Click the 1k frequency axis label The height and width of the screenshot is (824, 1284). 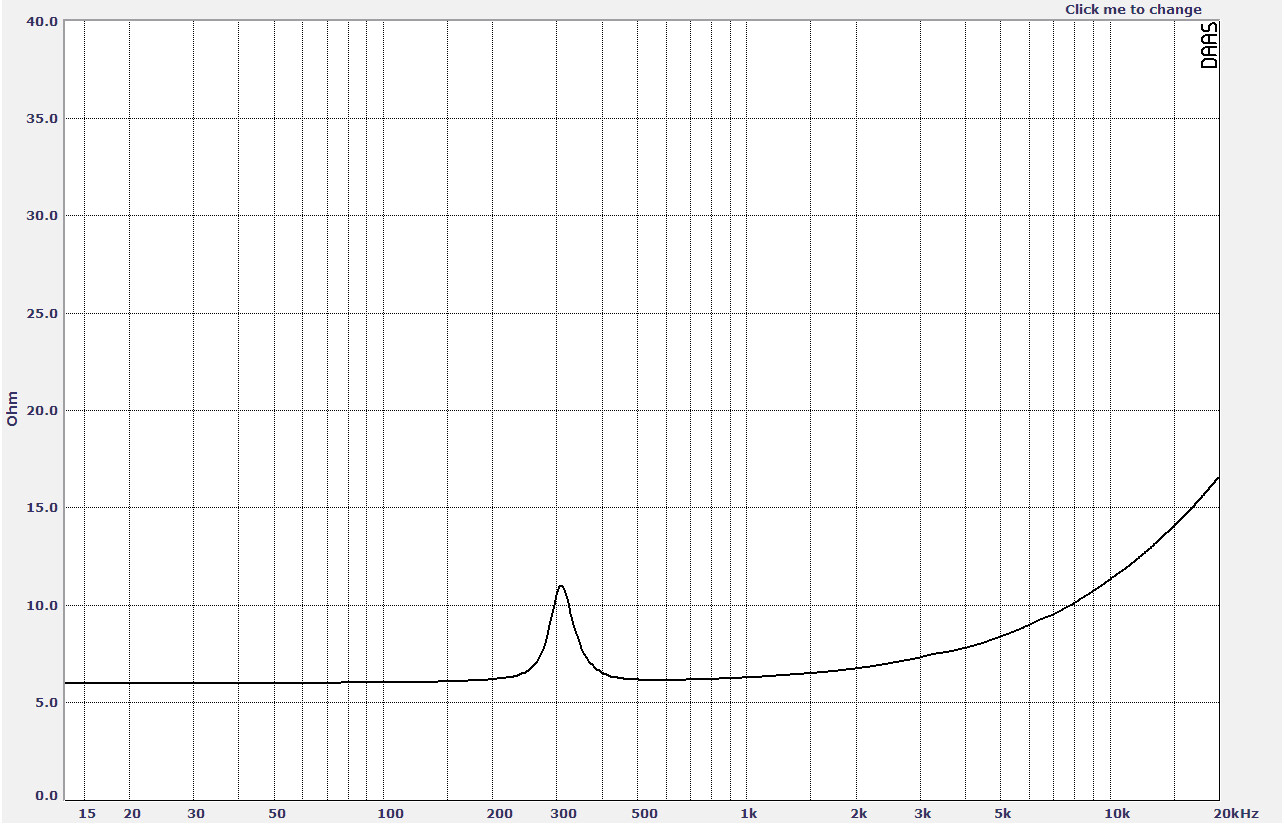[748, 813]
